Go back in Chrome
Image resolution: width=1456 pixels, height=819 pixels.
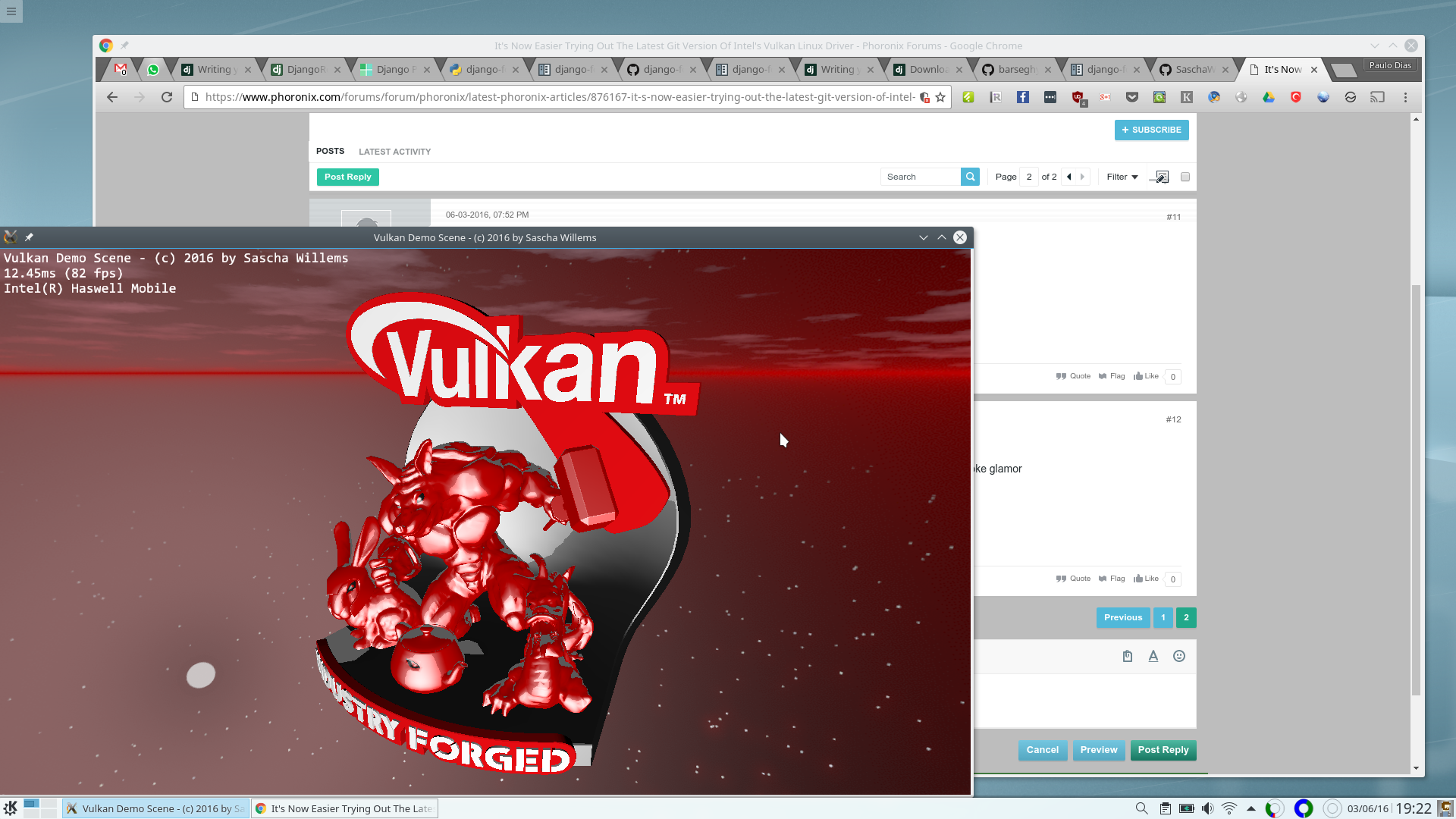click(x=112, y=97)
